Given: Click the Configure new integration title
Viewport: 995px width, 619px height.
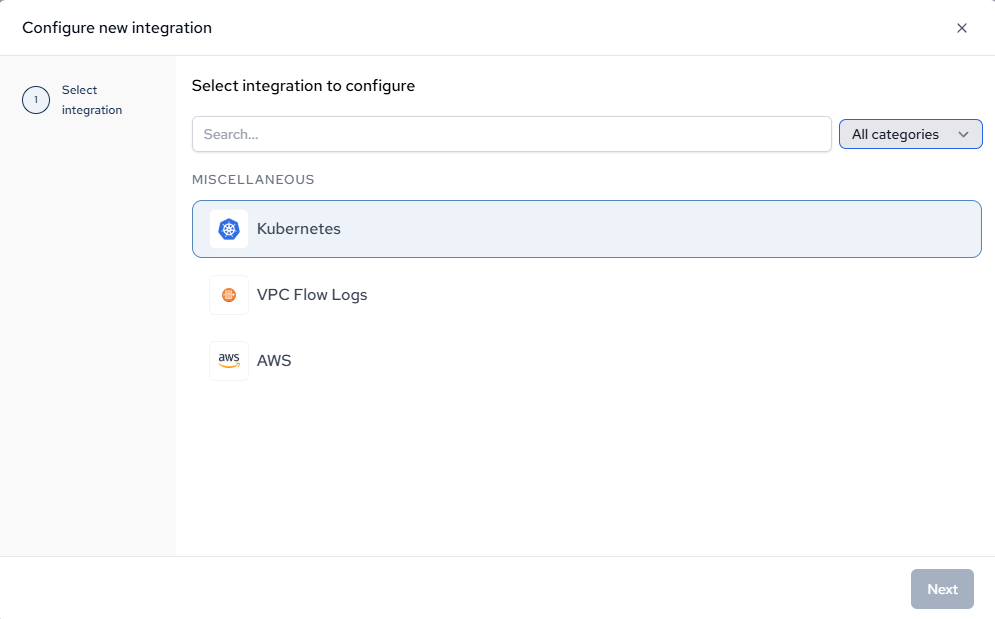Looking at the screenshot, I should coord(117,28).
